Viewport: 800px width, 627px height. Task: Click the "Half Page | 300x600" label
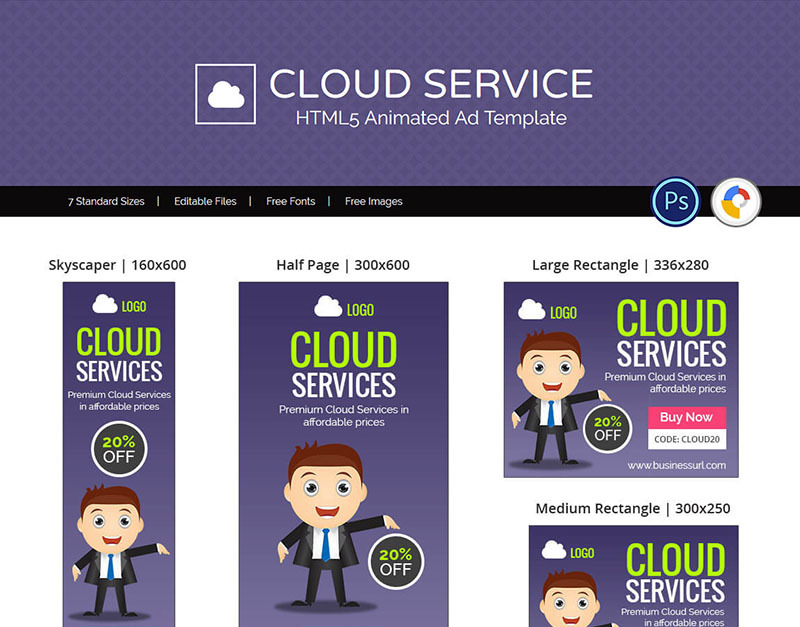tap(343, 265)
